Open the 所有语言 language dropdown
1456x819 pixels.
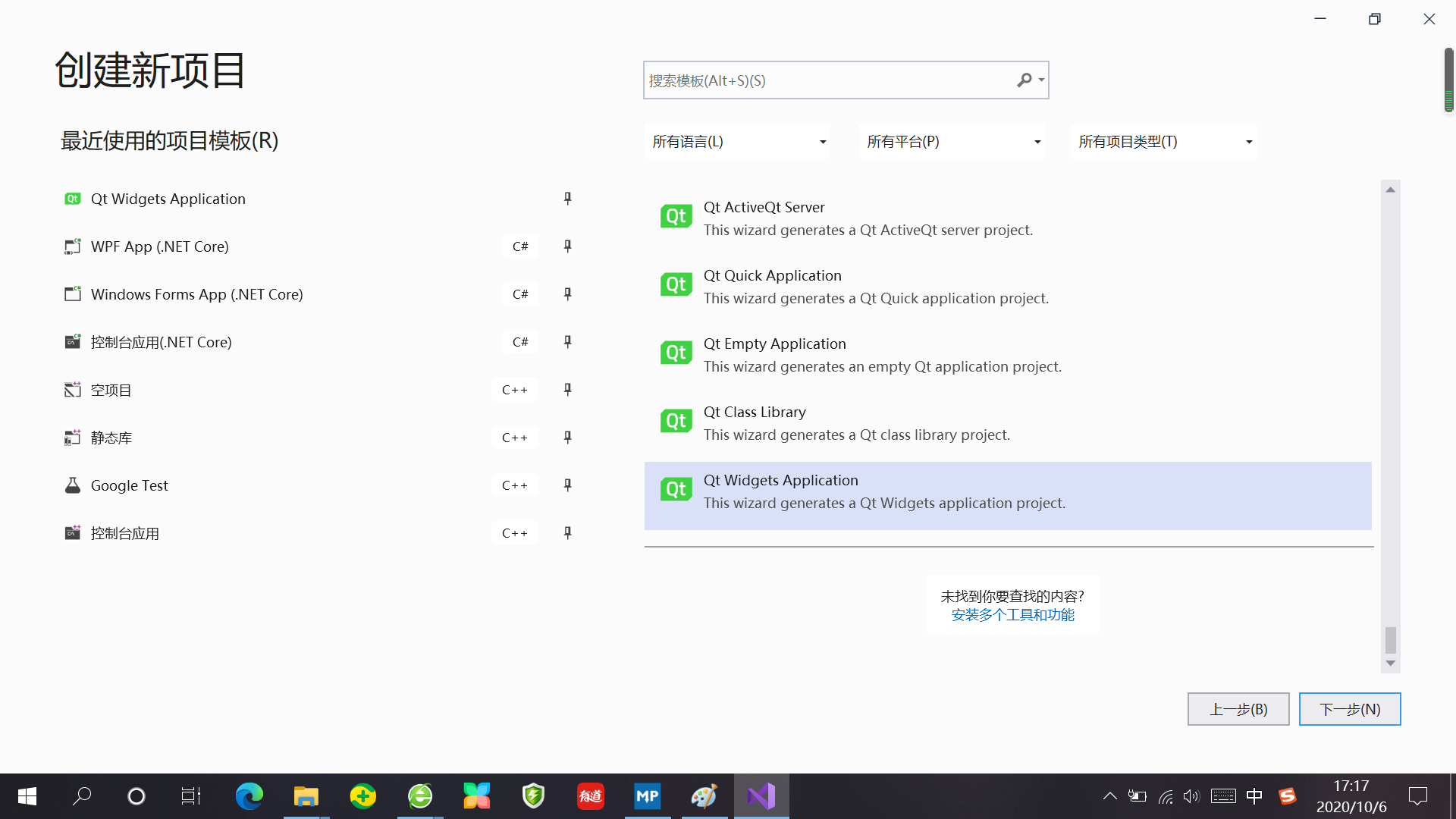point(737,142)
